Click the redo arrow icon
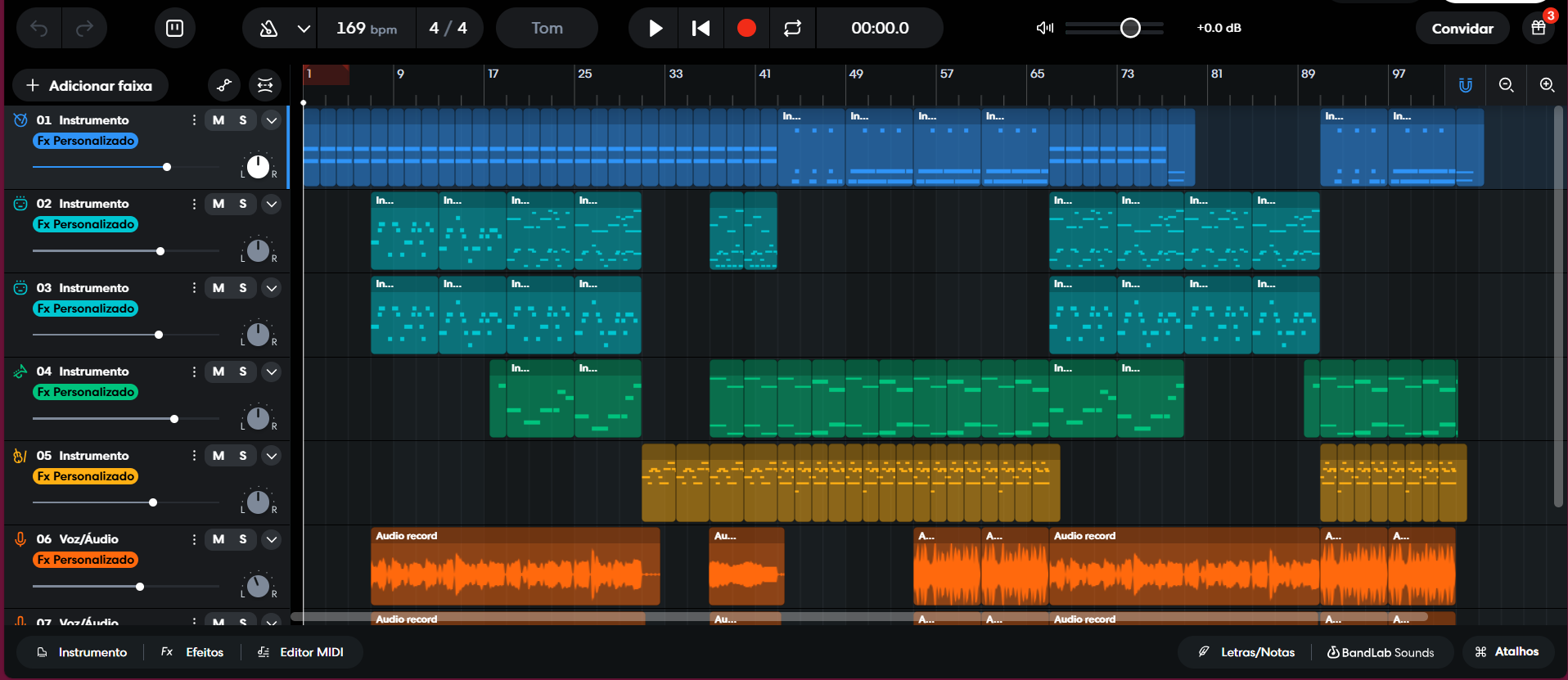 84,29
